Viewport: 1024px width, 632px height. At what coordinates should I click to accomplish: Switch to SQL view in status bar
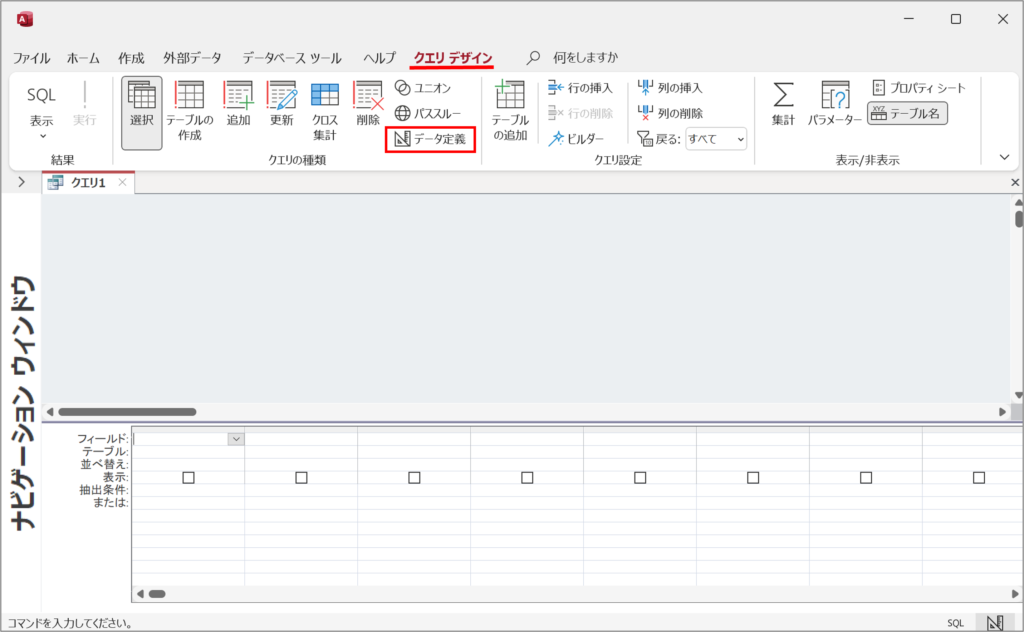click(955, 623)
